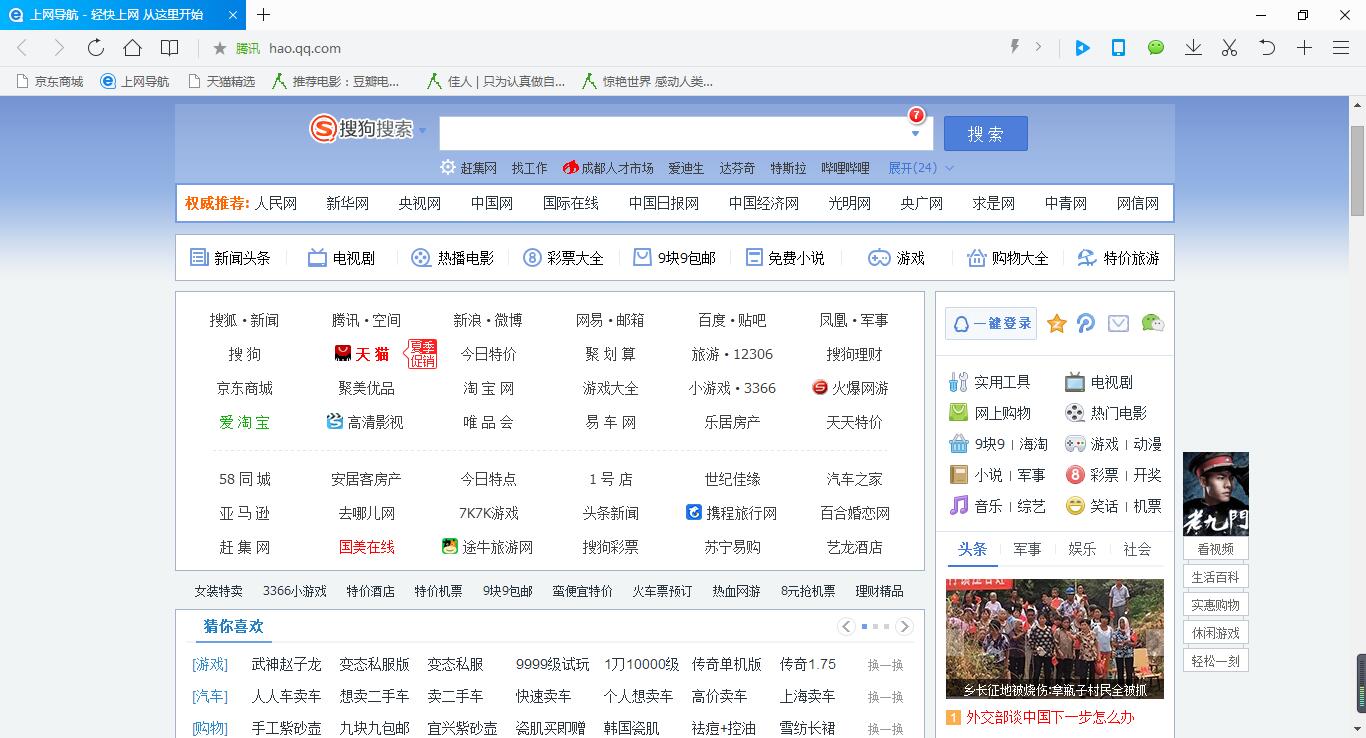Viewport: 1366px width, 738px height.
Task: Select the 上网导航 browser tab
Action: coord(123,15)
